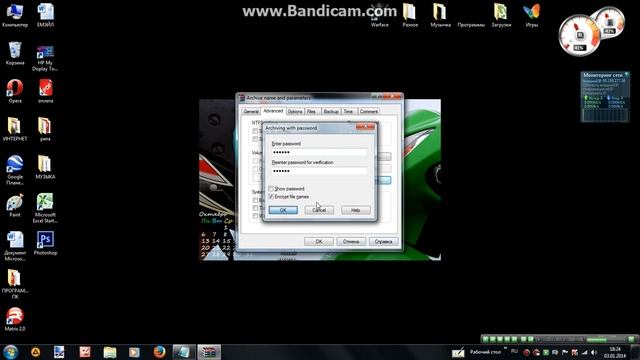Open the volume speaker tray icon
640x360 pixels.
[594, 352]
